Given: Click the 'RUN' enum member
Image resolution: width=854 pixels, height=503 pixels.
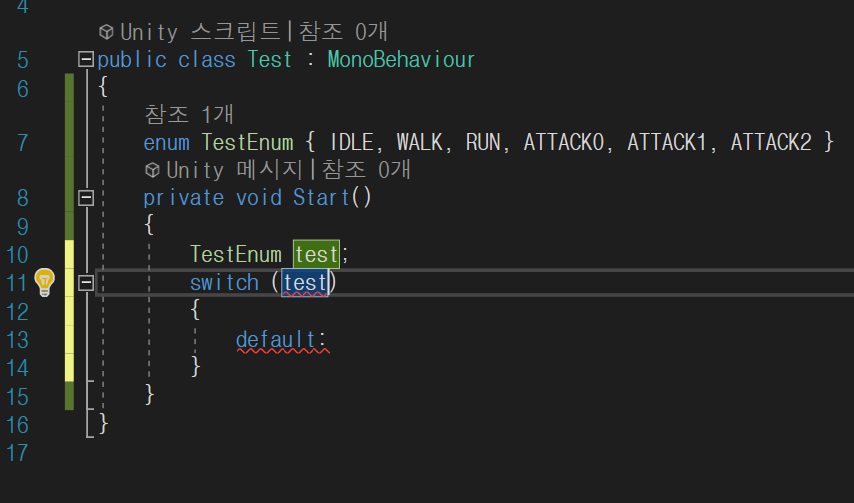Looking at the screenshot, I should click(x=483, y=142).
